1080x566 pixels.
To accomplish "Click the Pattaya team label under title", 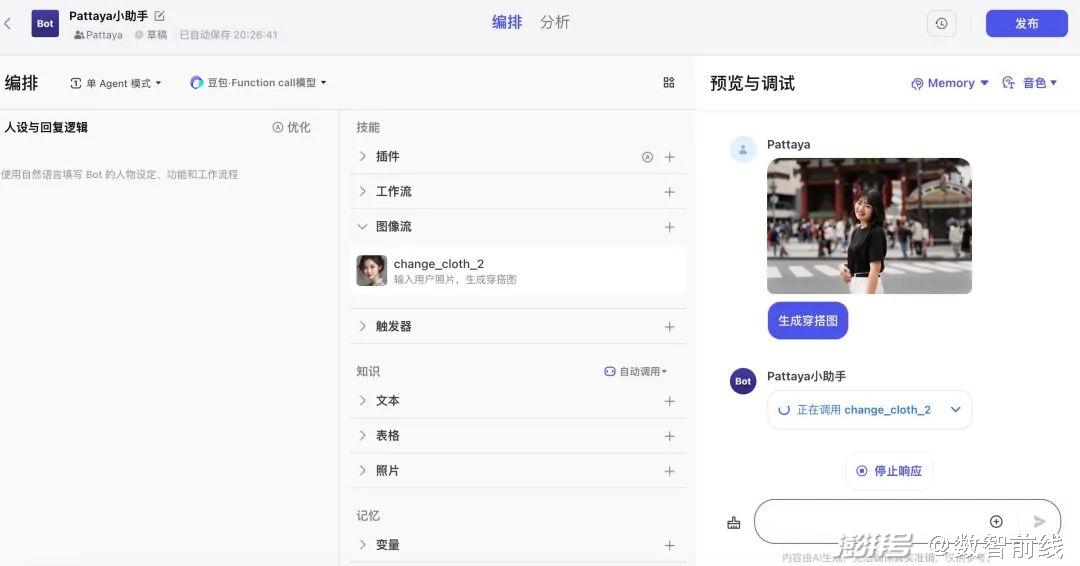I will point(98,35).
